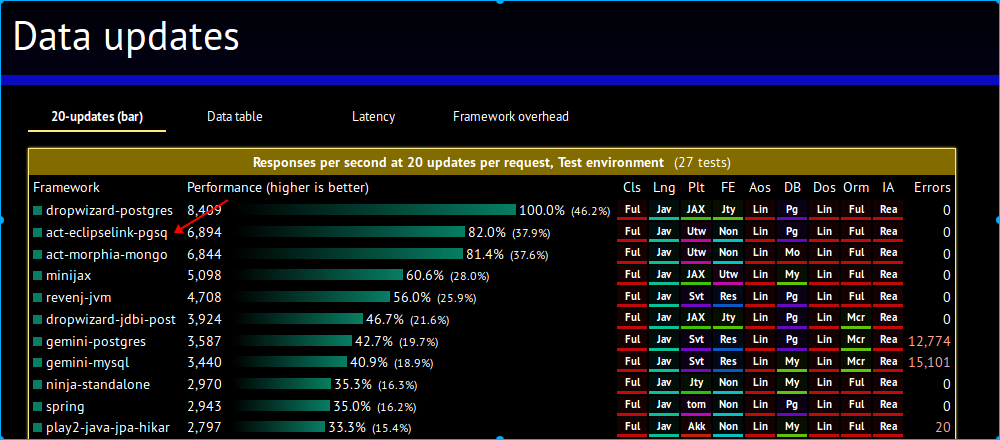
Task: Click the FE column header
Action: coord(728,187)
